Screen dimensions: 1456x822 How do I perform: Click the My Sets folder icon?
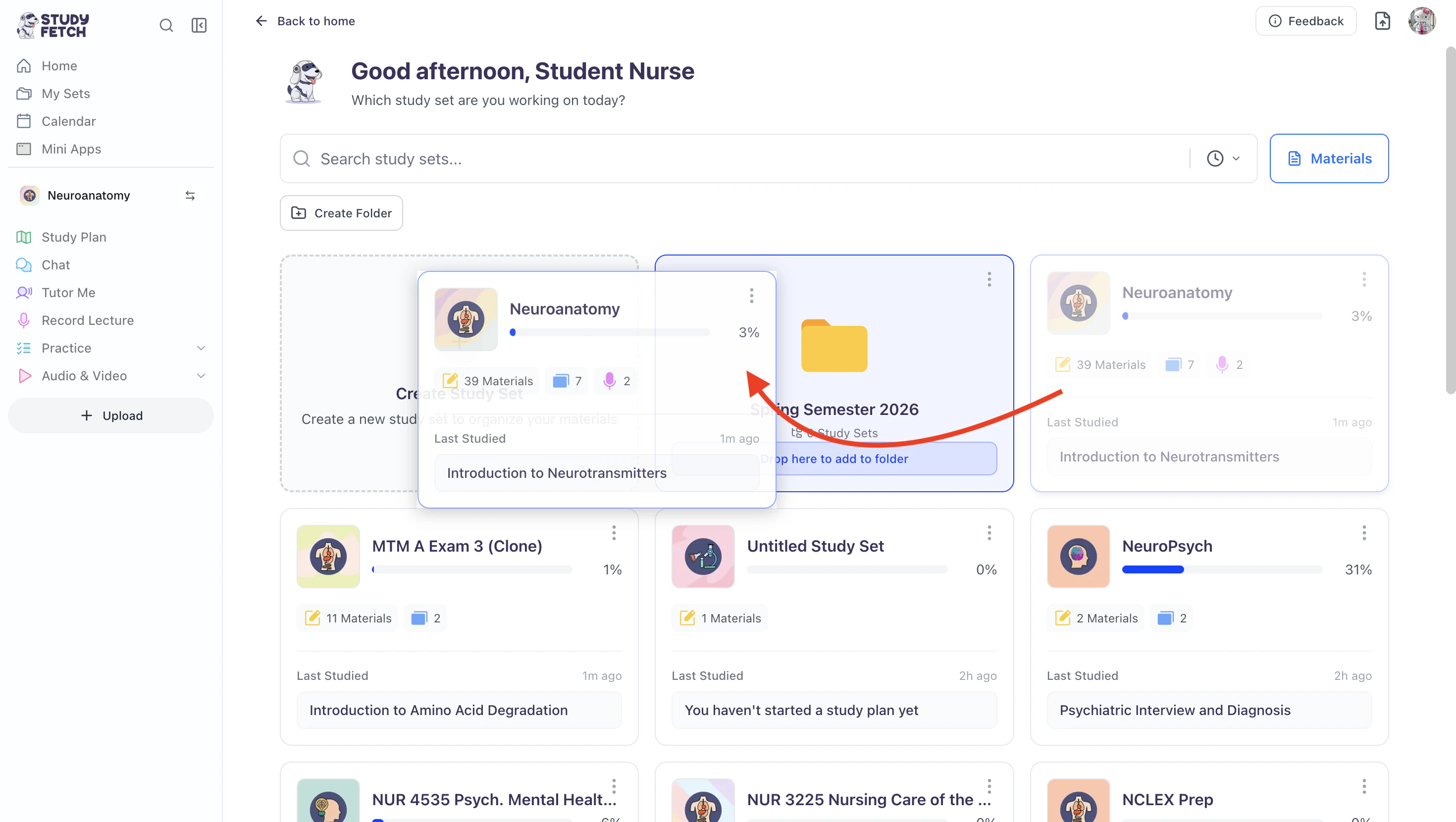24,93
